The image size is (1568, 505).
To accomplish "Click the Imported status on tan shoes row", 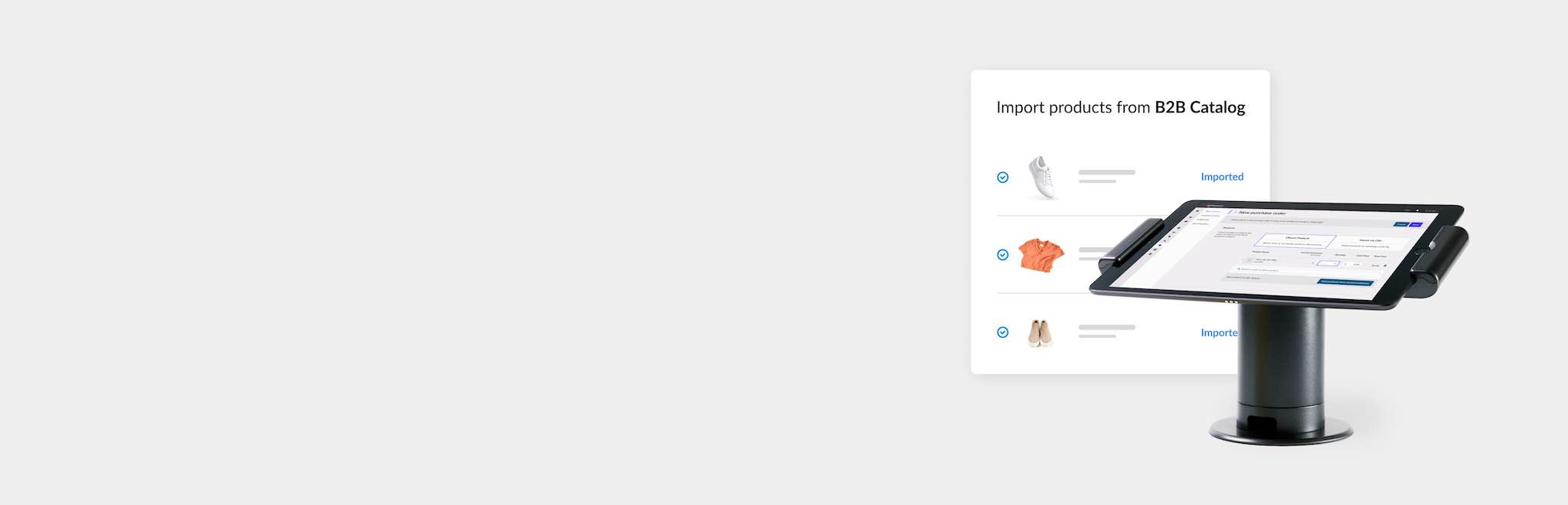I will click(x=1220, y=333).
